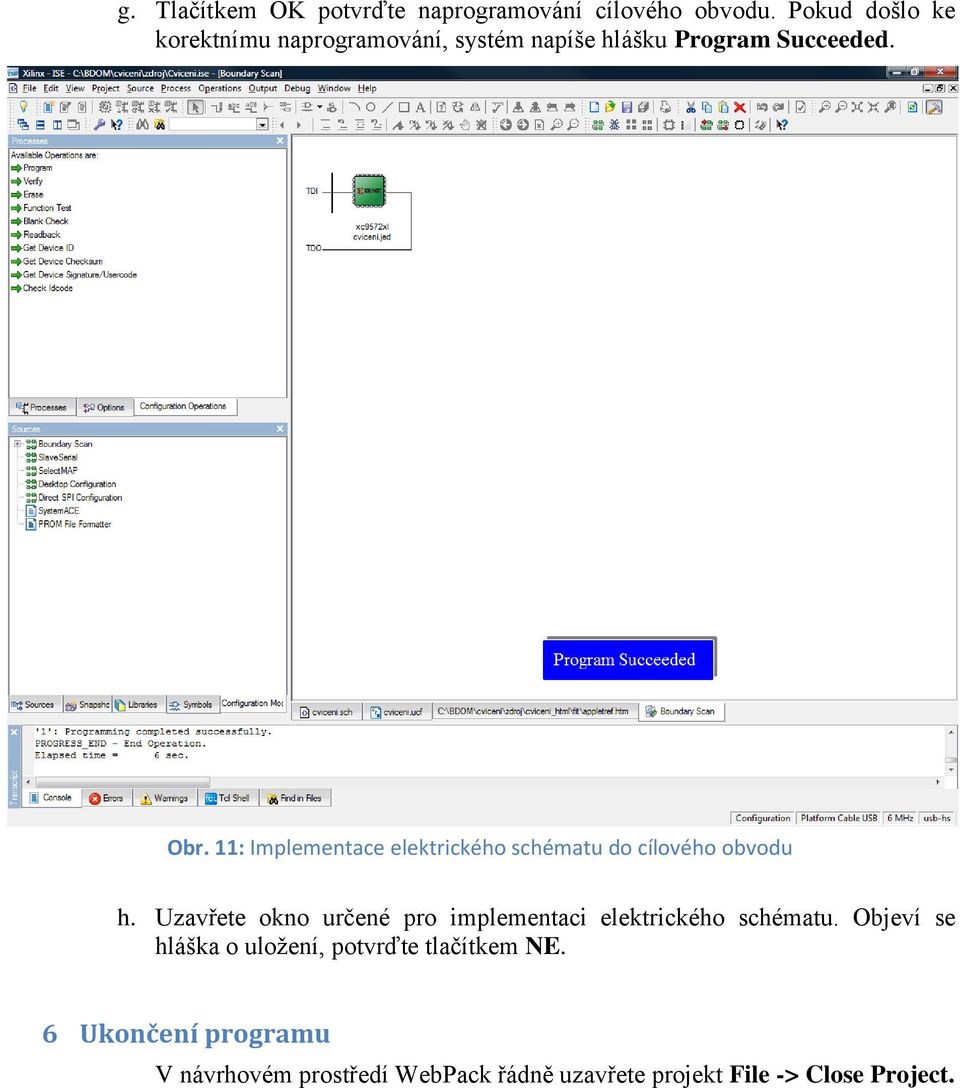Select the circle drawing tool
The image size is (960, 1088).
(x=370, y=107)
